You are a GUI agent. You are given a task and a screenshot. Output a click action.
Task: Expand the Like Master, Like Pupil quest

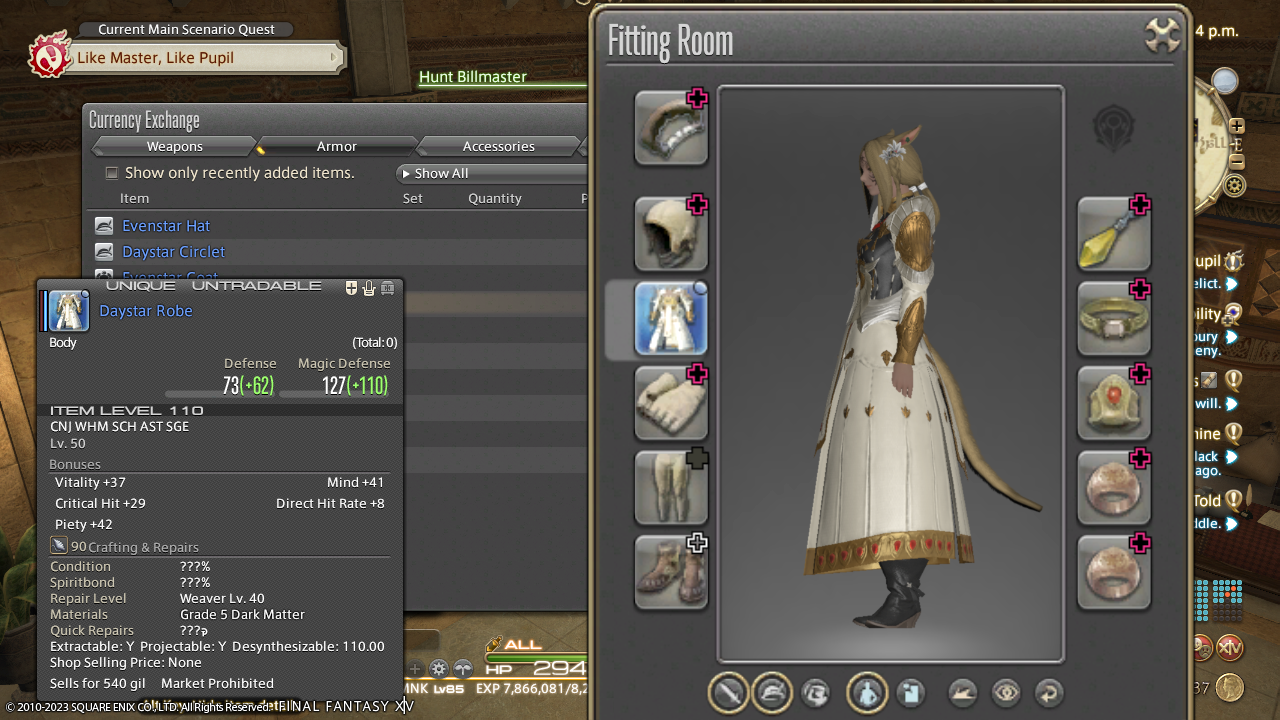pos(200,58)
